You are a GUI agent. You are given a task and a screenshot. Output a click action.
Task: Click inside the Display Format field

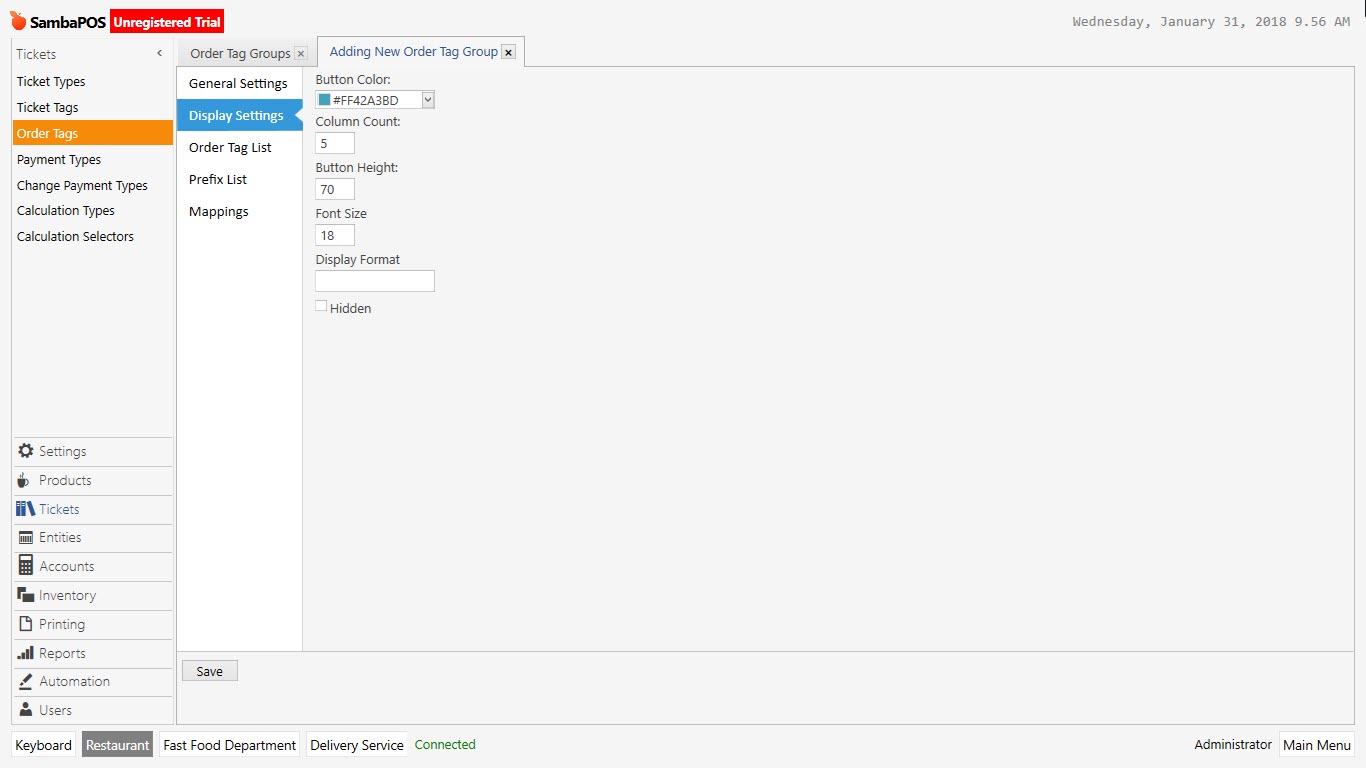pyautogui.click(x=374, y=281)
